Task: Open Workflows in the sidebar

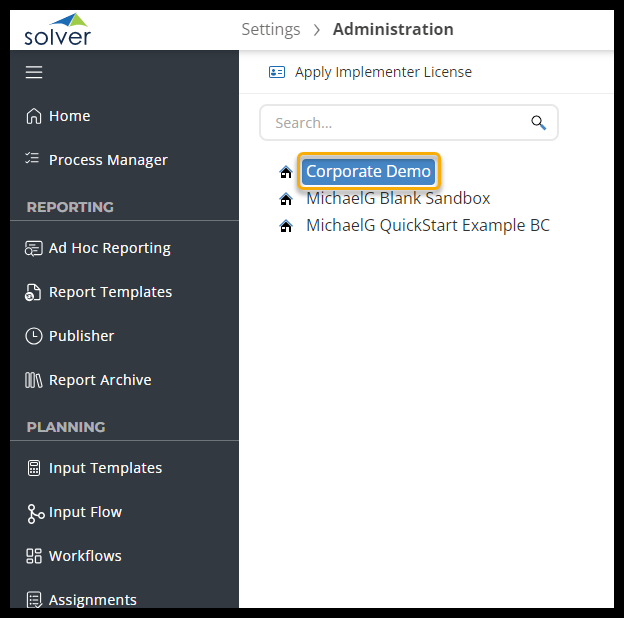Action: pyautogui.click(x=85, y=556)
